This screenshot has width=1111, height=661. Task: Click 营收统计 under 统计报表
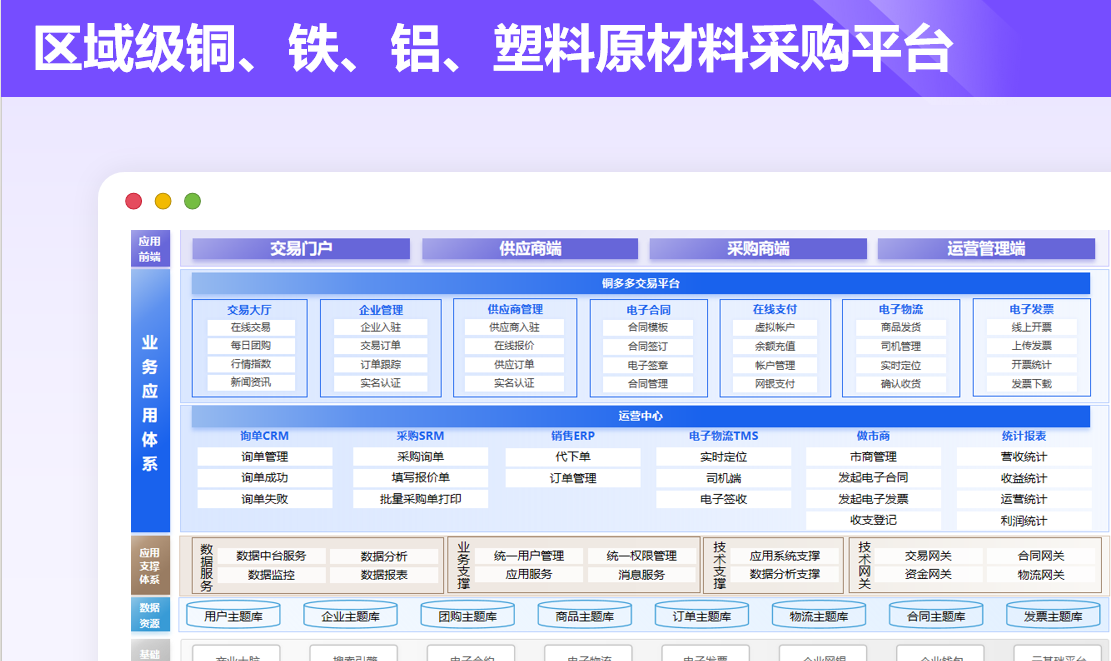click(x=1024, y=457)
